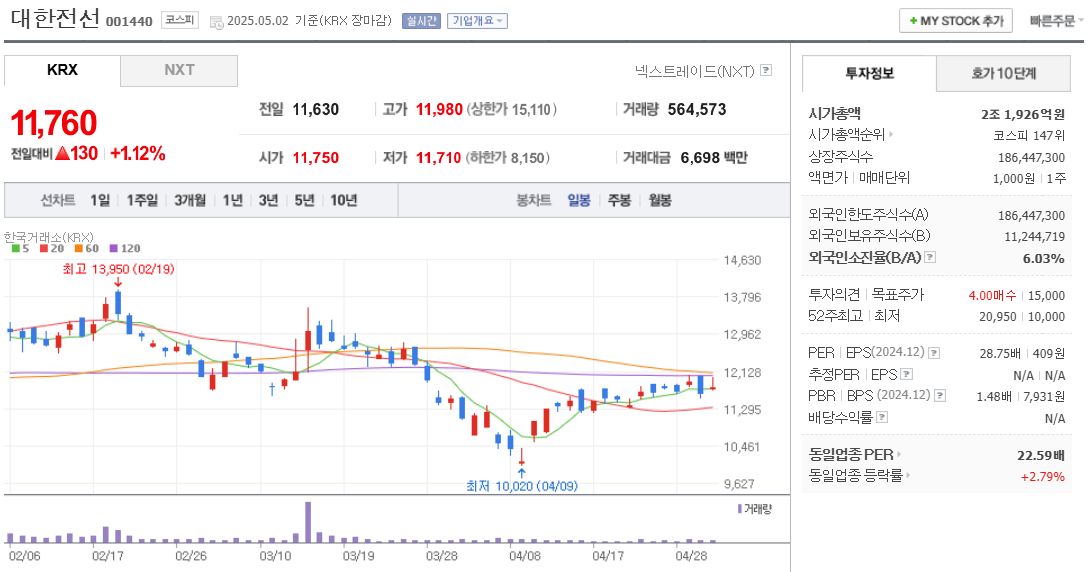This screenshot has width=1092, height=572.
Task: Expand the 빠른주문 dropdown
Action: [x=1056, y=21]
